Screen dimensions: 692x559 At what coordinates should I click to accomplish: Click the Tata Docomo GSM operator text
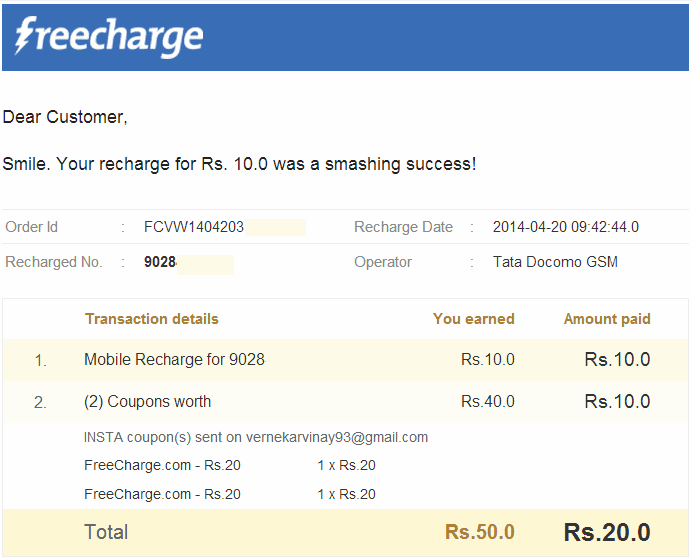tap(555, 262)
